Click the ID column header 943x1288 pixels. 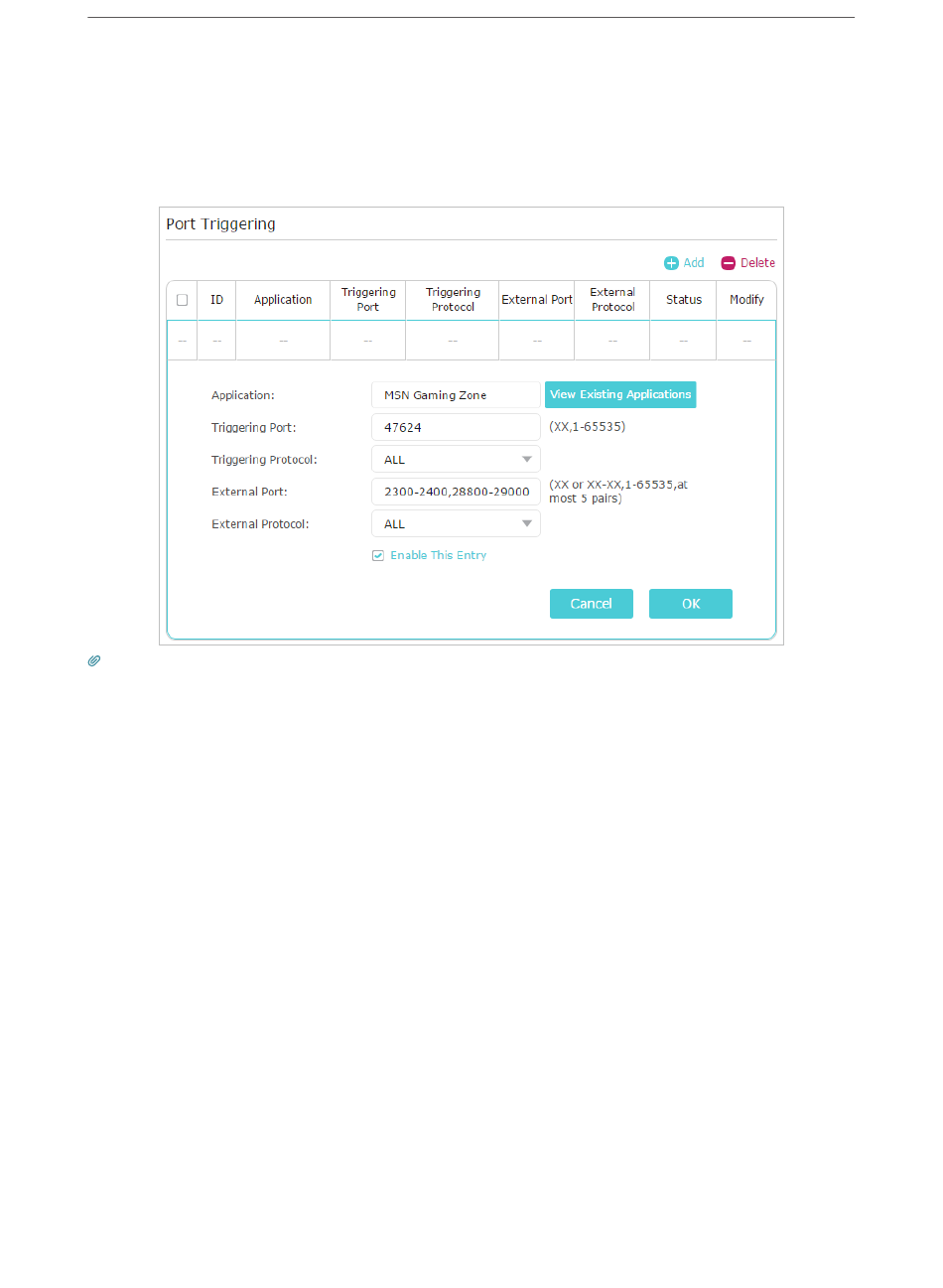click(x=216, y=300)
